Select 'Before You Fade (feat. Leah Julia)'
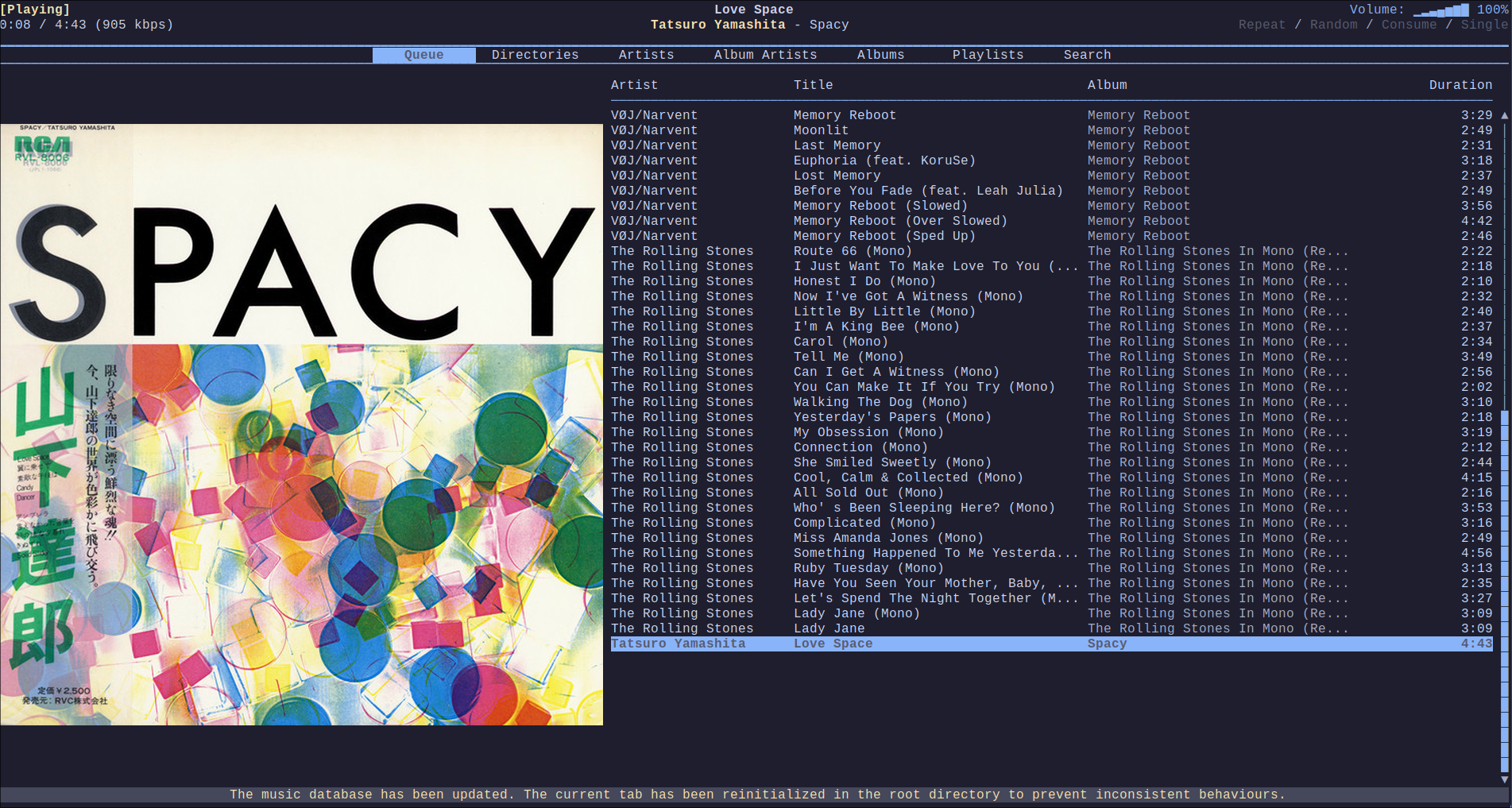 [1051, 191]
